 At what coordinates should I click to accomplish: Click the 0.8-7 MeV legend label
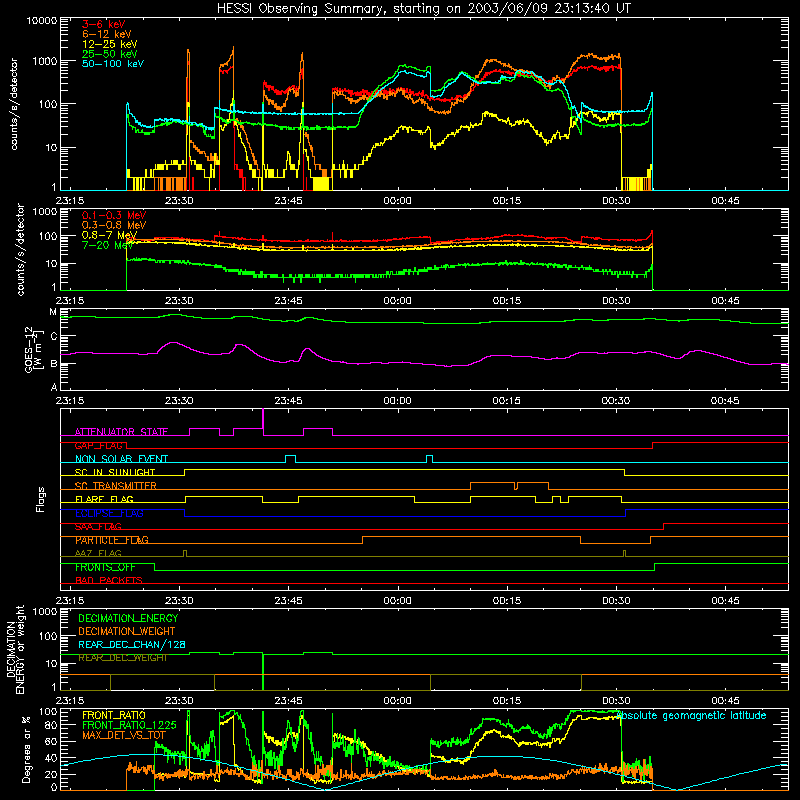click(x=109, y=235)
